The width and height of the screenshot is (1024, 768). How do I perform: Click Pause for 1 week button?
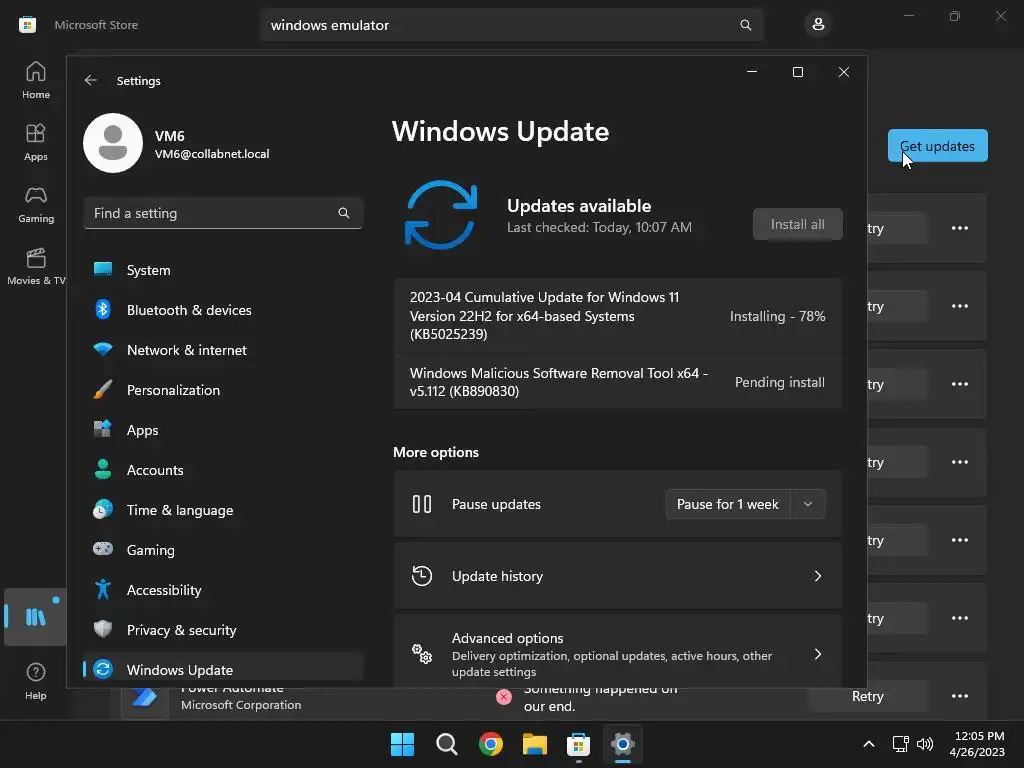728,504
